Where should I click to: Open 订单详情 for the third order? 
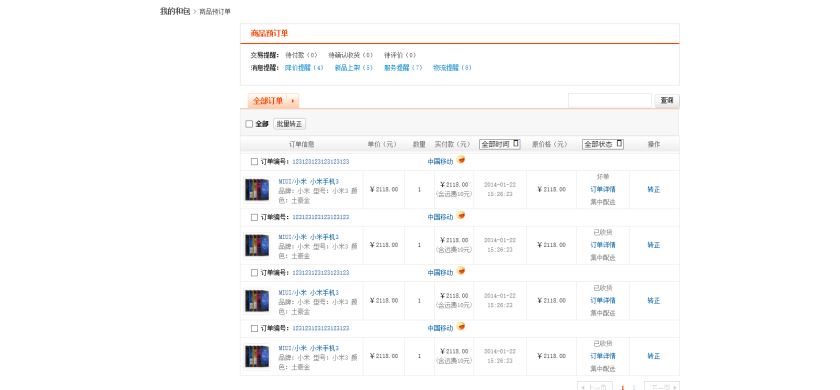tap(603, 301)
